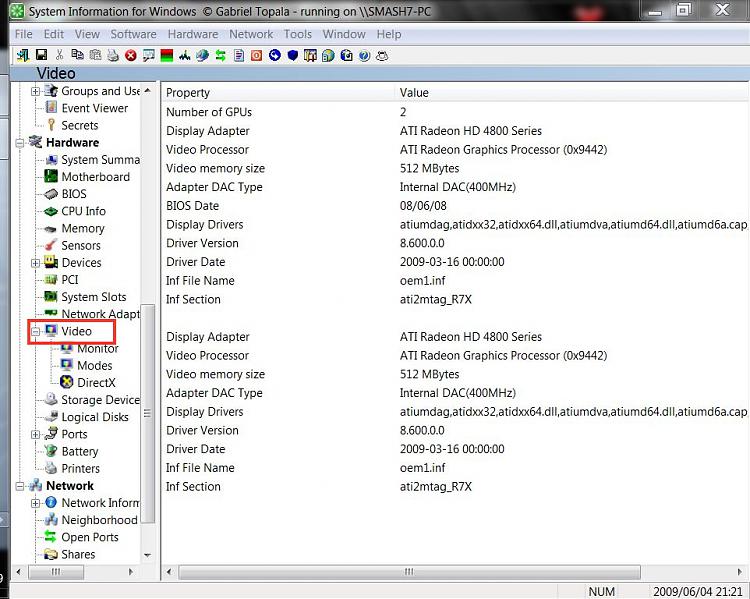Click the NUM status bar indicator

point(601,592)
